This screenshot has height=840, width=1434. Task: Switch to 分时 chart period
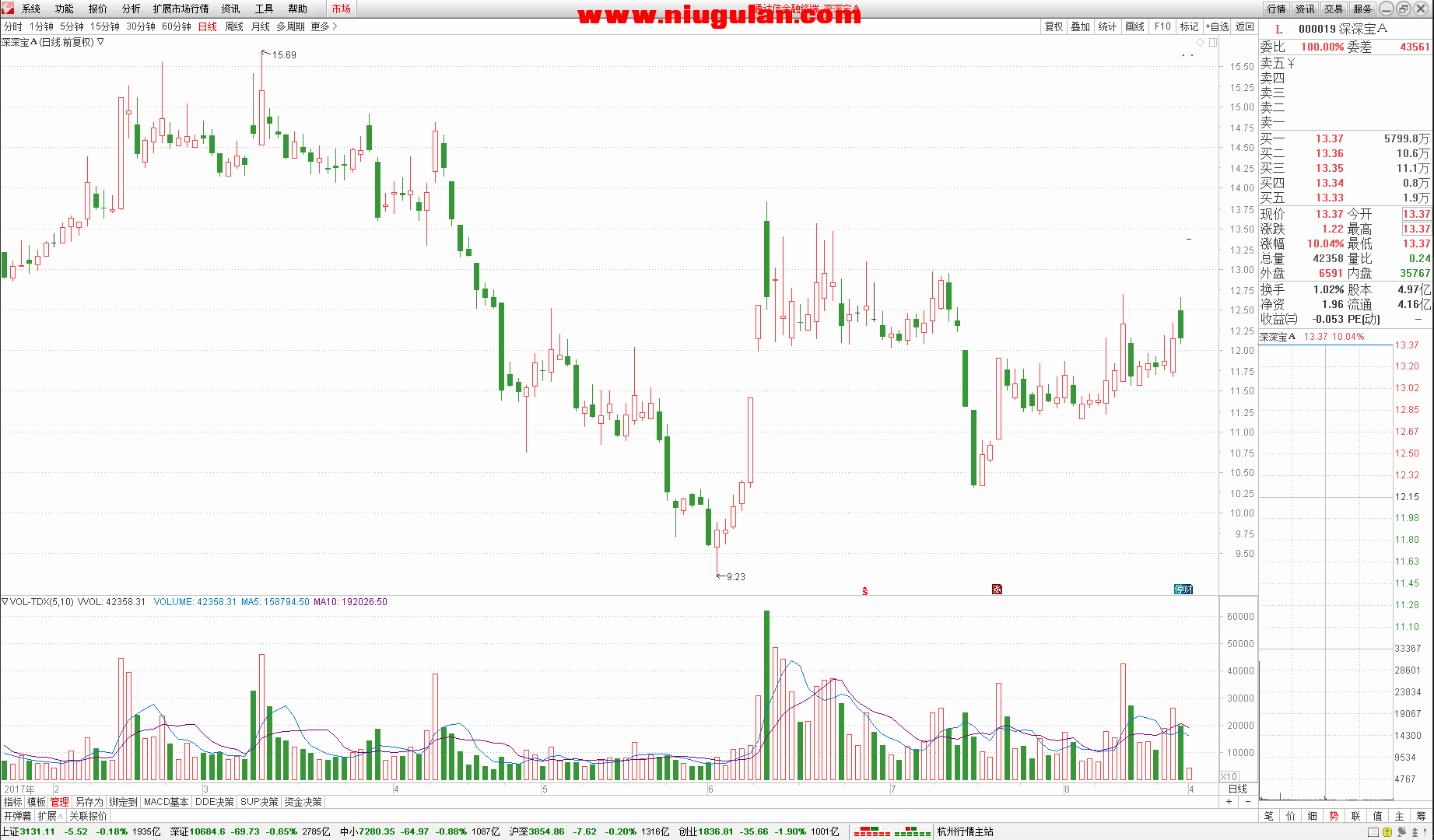(13, 26)
